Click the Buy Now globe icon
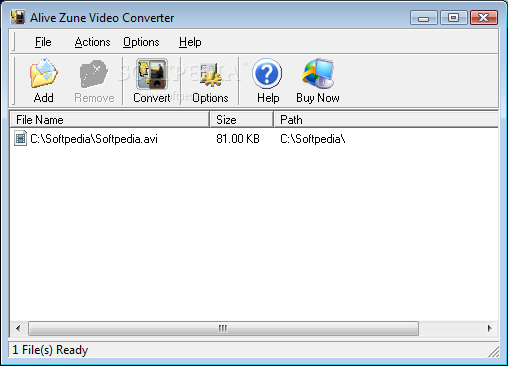Screen dimensions: 508x366 tap(318, 73)
